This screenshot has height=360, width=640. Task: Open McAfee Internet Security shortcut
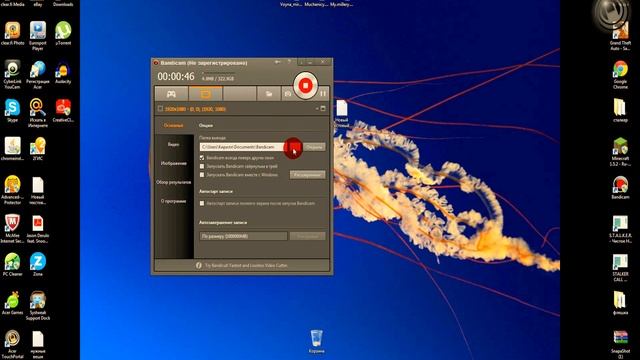click(x=12, y=229)
